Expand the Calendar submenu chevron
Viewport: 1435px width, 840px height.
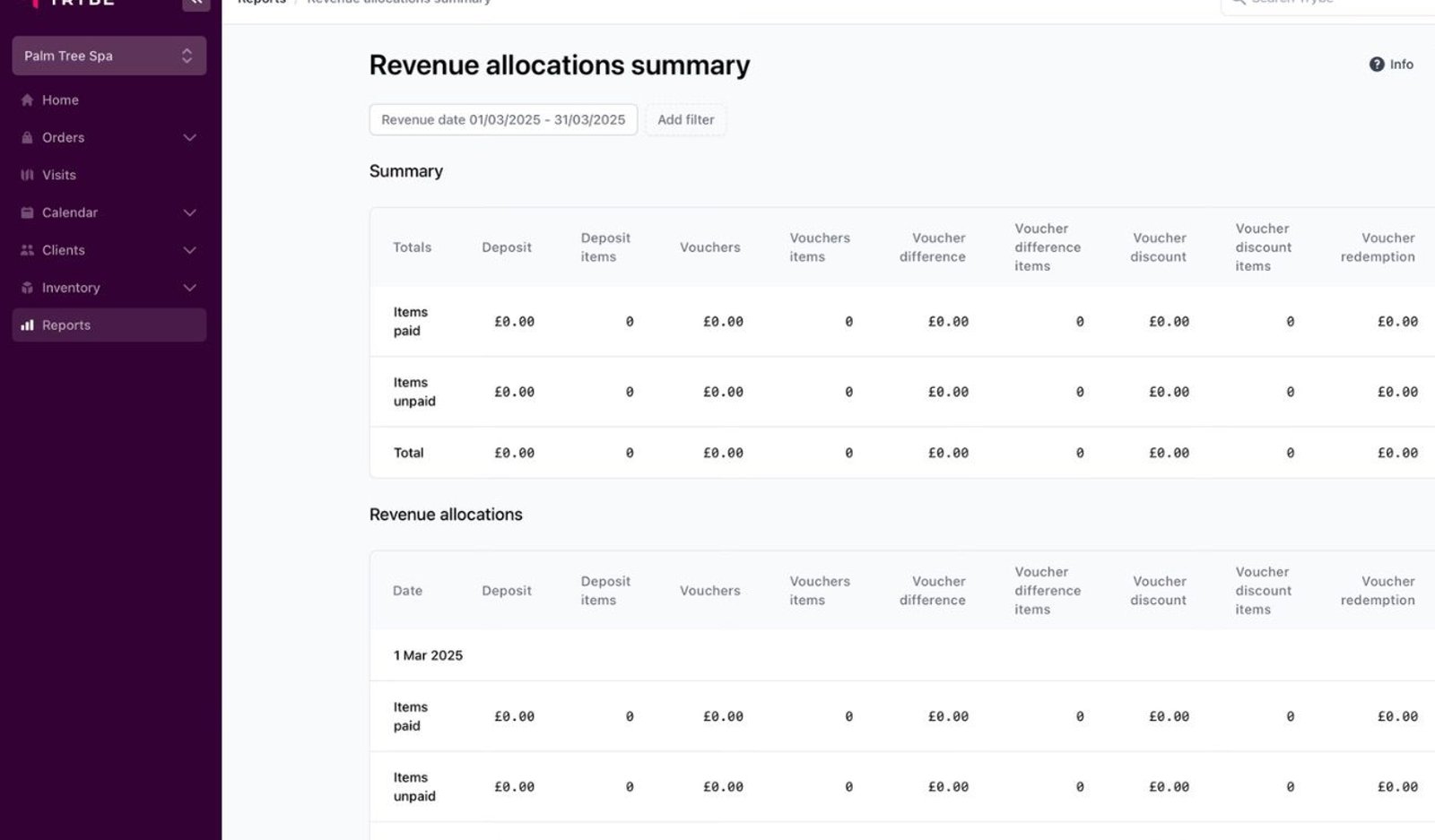click(x=189, y=213)
